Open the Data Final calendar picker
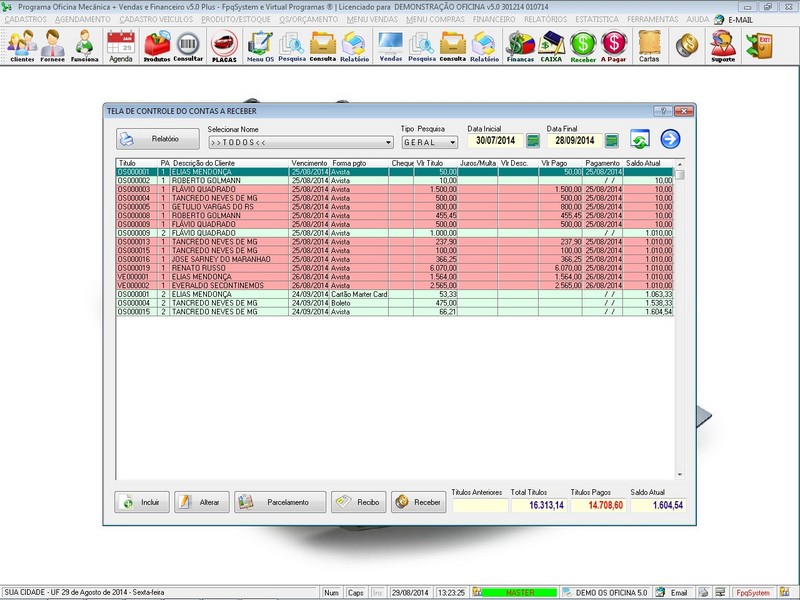The width and height of the screenshot is (800, 600). [611, 141]
